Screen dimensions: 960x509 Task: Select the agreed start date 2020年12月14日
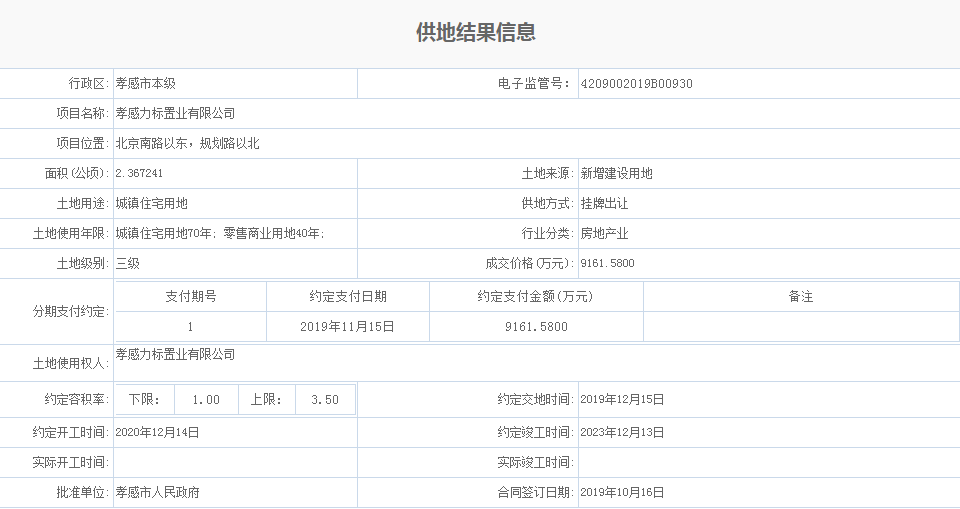(x=158, y=433)
